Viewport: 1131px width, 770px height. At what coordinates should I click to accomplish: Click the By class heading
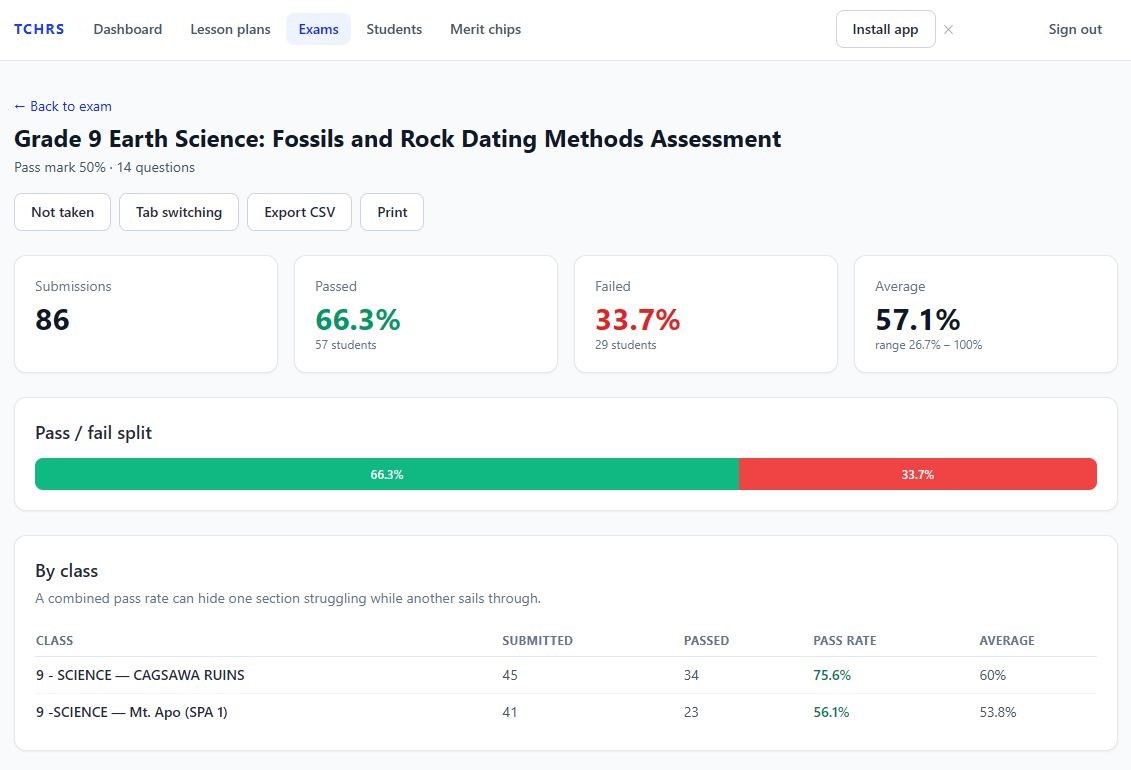click(66, 571)
